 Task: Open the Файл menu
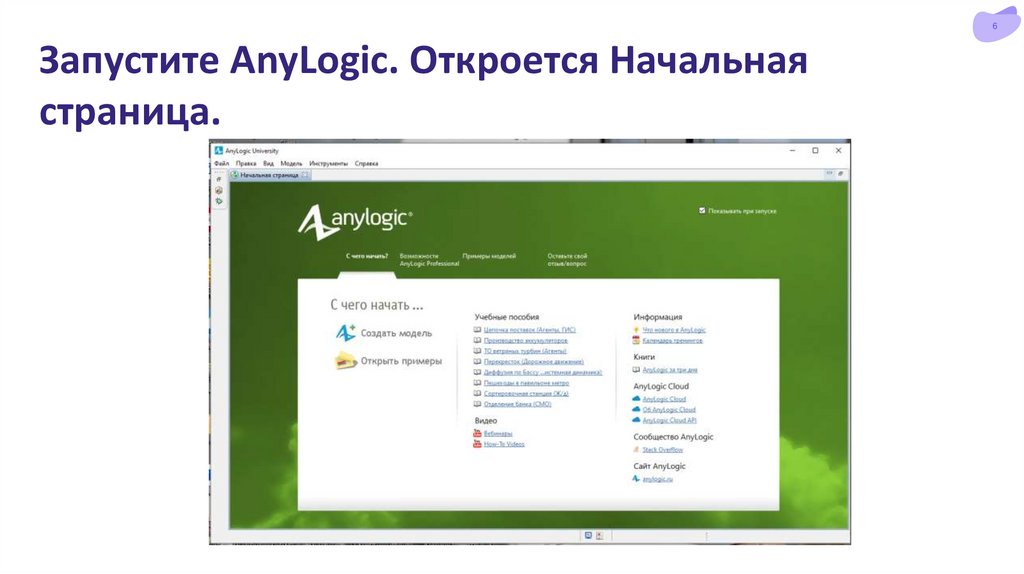pyautogui.click(x=221, y=163)
